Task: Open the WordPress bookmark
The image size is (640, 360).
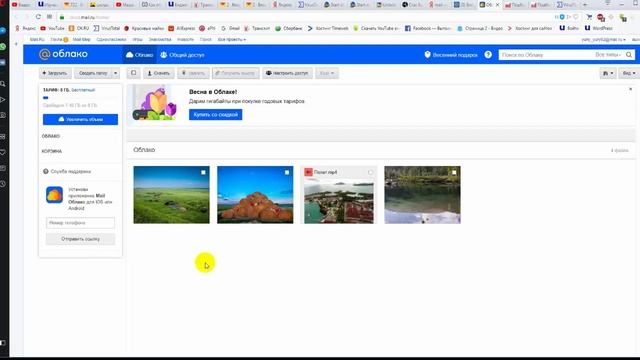Action: 599,28
